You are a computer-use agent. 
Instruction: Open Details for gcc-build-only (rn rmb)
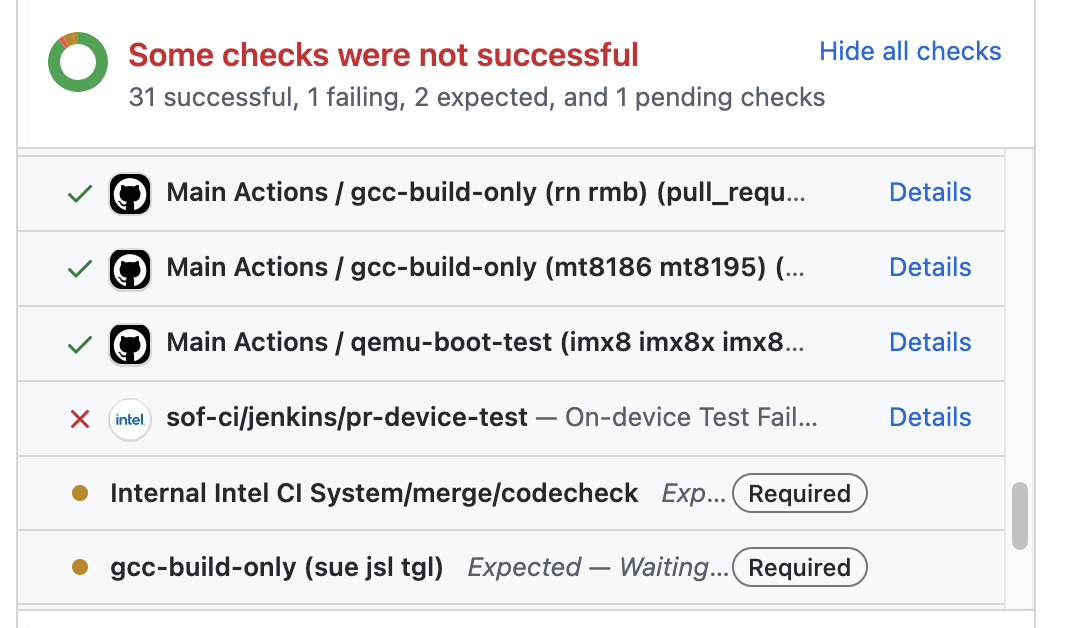click(x=930, y=192)
